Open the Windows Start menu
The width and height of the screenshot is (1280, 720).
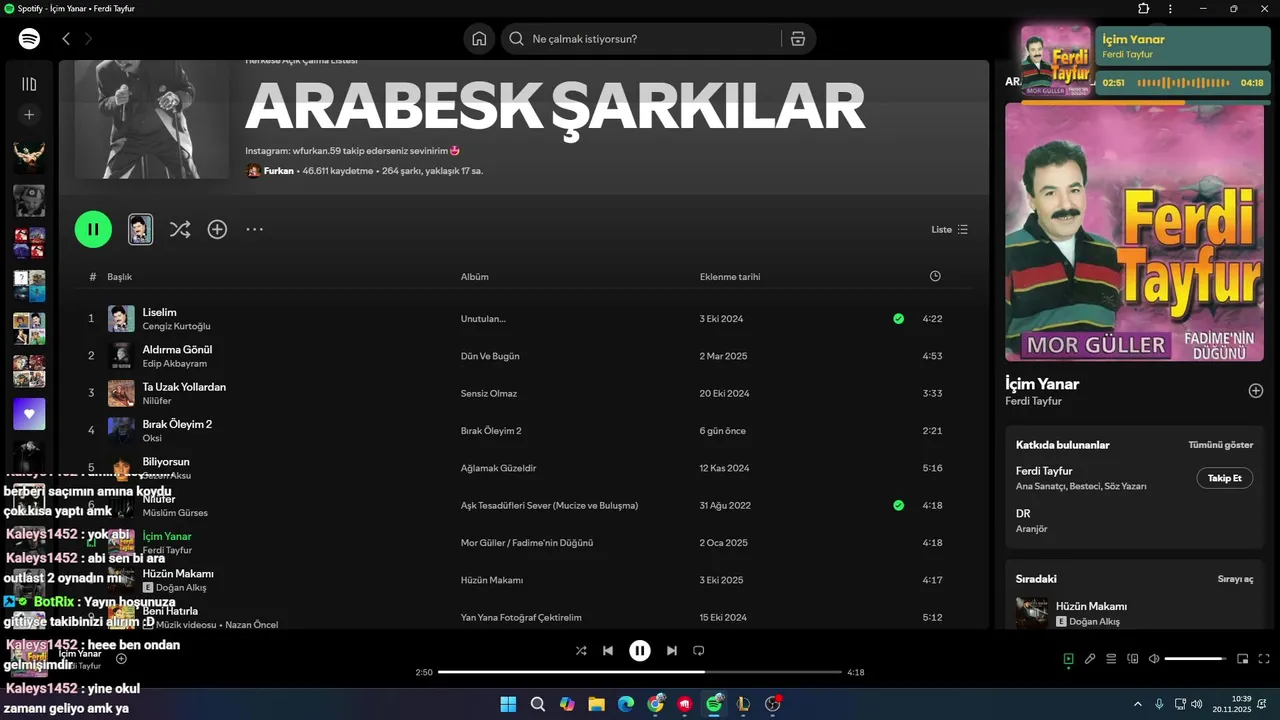(508, 704)
